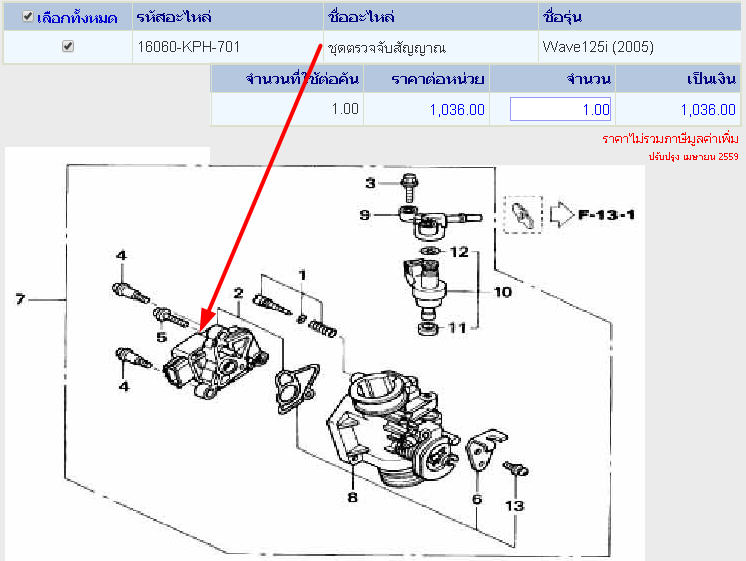
Task: Uncheck the checkbox for part 16060-KPH-701
Action: pyautogui.click(x=68, y=46)
